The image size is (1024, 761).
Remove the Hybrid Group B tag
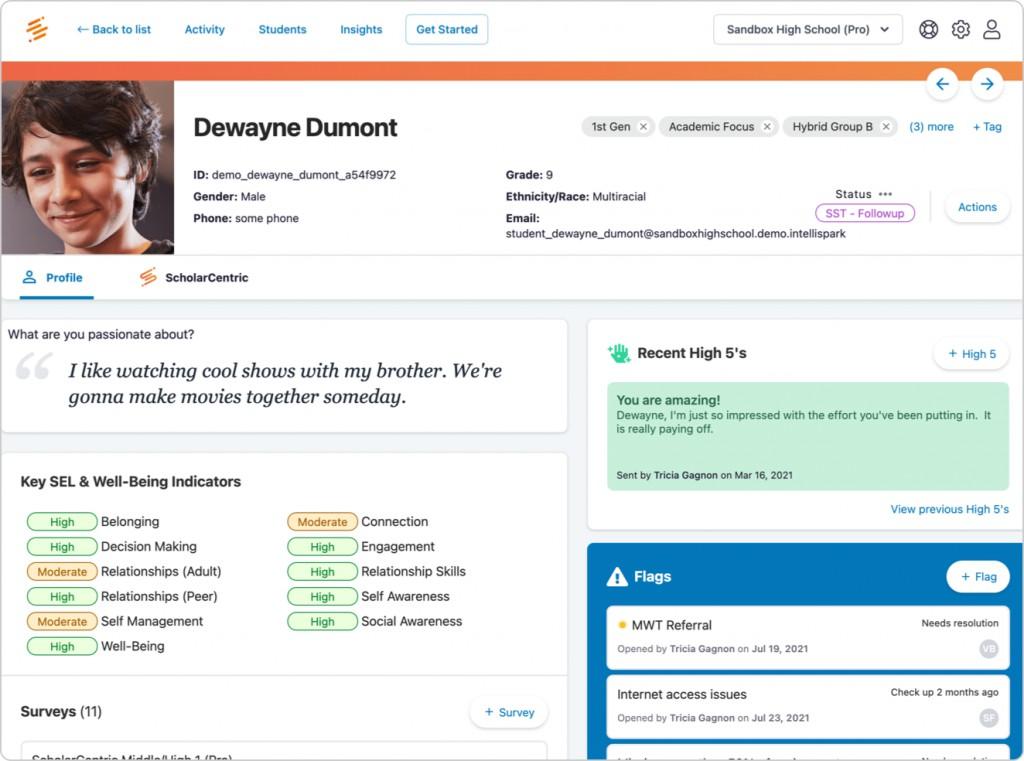tap(884, 127)
